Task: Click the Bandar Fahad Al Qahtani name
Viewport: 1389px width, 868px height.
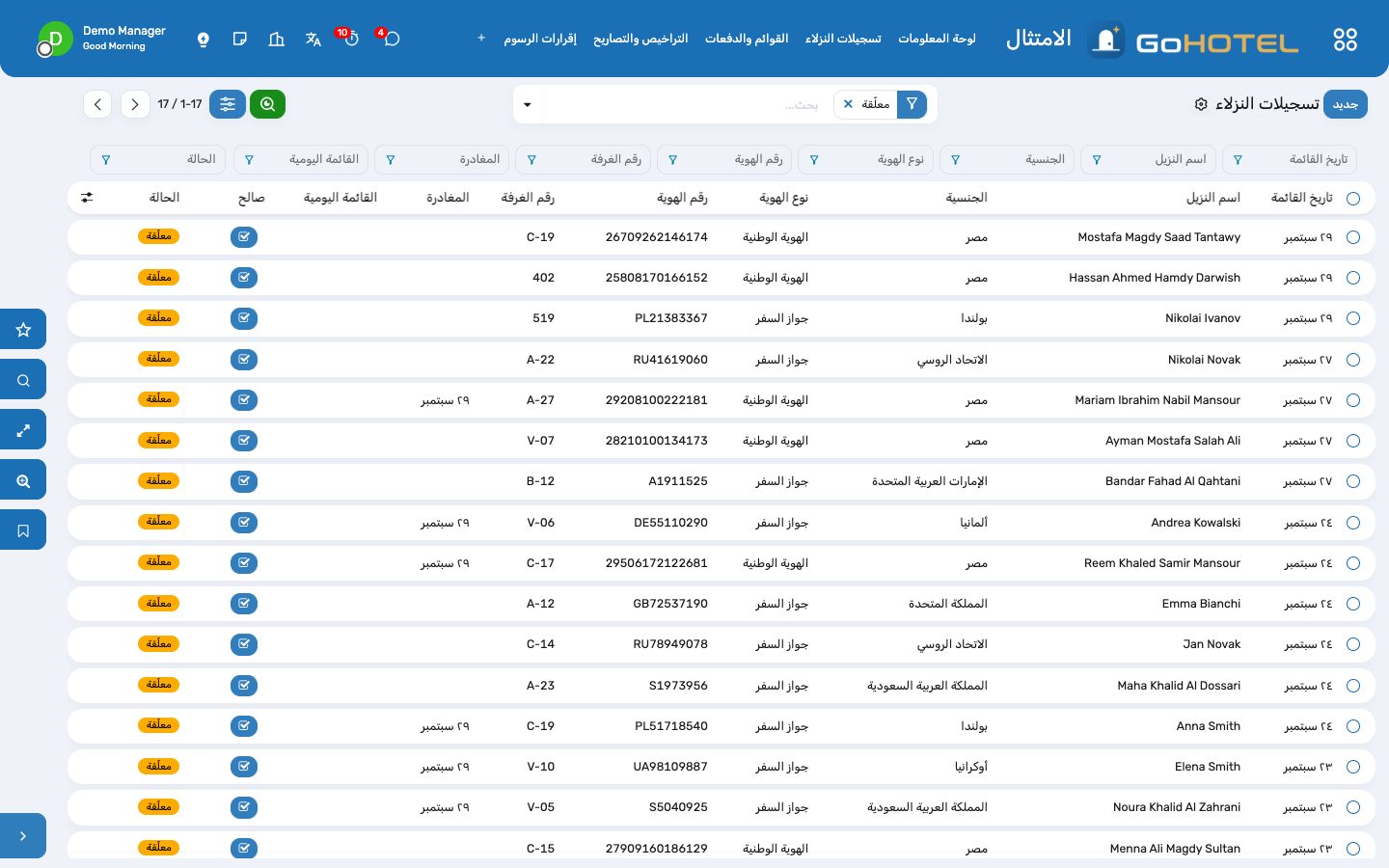Action: tap(1173, 481)
